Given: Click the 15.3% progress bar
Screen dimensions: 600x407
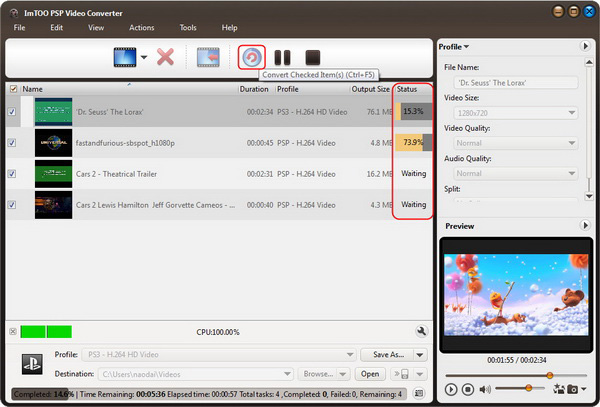Looking at the screenshot, I should (x=413, y=111).
